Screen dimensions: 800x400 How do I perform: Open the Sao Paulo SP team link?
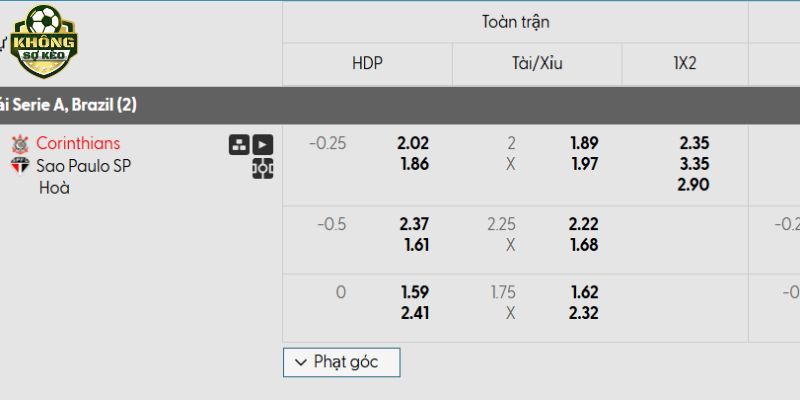tap(83, 166)
